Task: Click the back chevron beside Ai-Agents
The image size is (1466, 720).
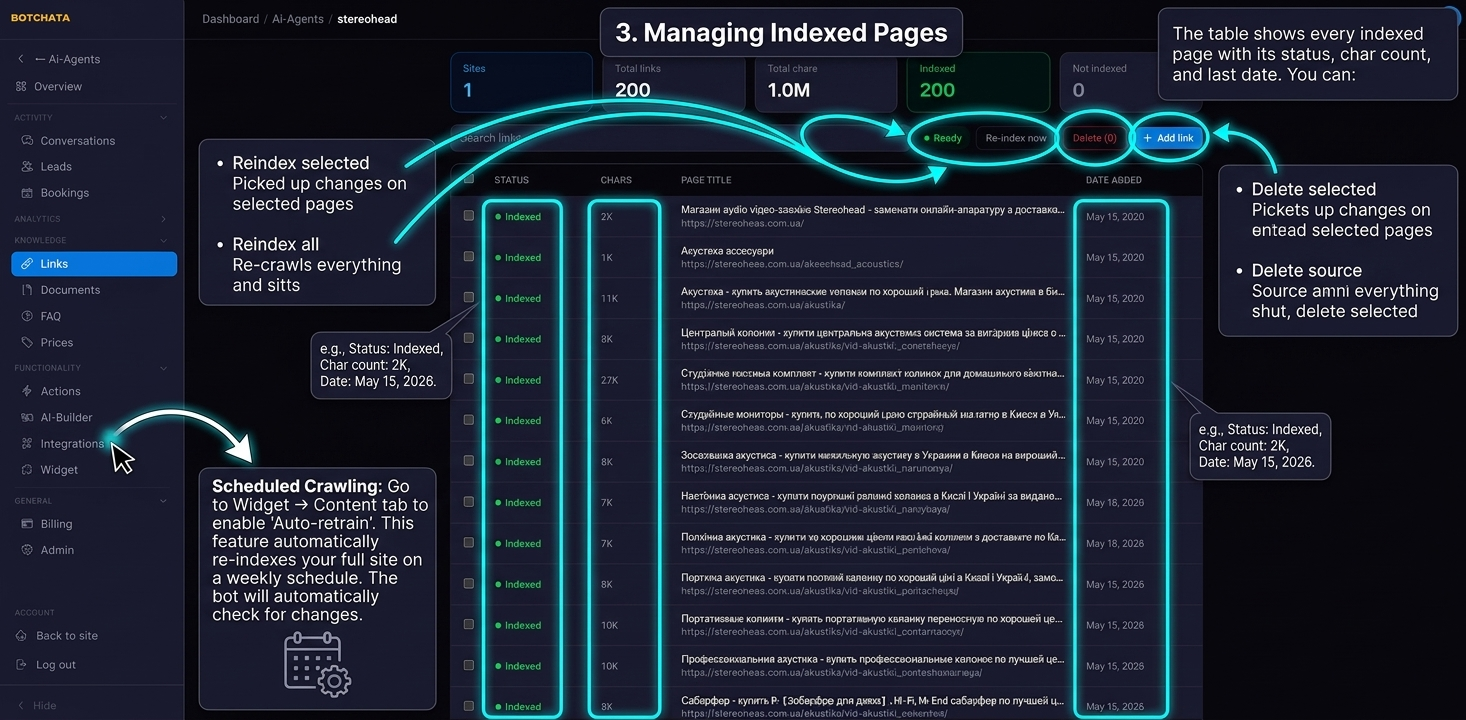Action: 21,59
